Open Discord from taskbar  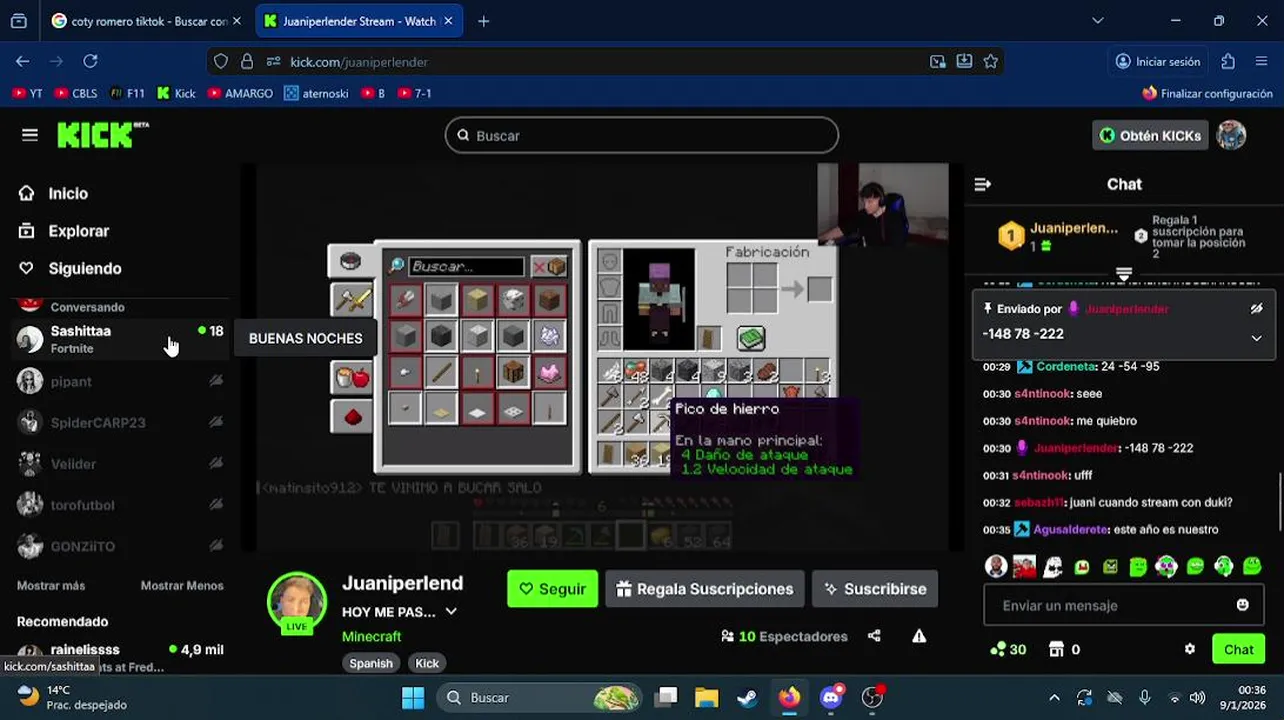tap(831, 697)
